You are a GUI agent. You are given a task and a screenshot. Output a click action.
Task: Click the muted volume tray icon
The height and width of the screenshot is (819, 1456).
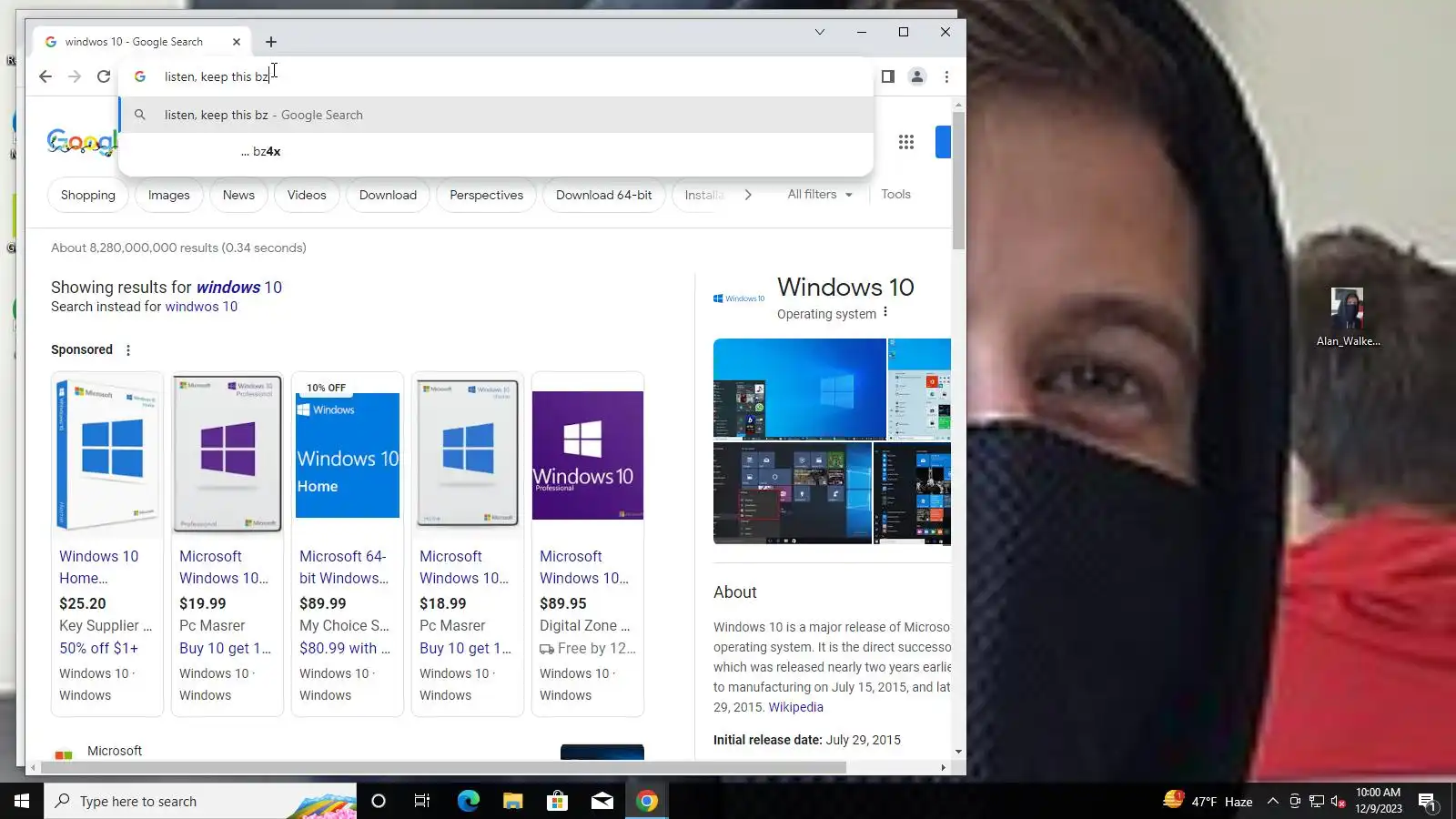tap(1338, 802)
